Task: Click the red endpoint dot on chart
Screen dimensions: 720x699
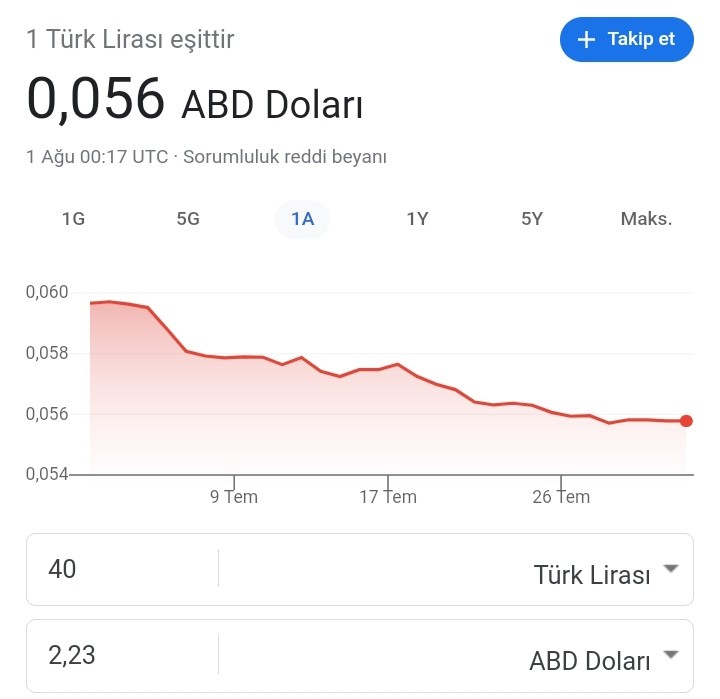Action: [686, 421]
